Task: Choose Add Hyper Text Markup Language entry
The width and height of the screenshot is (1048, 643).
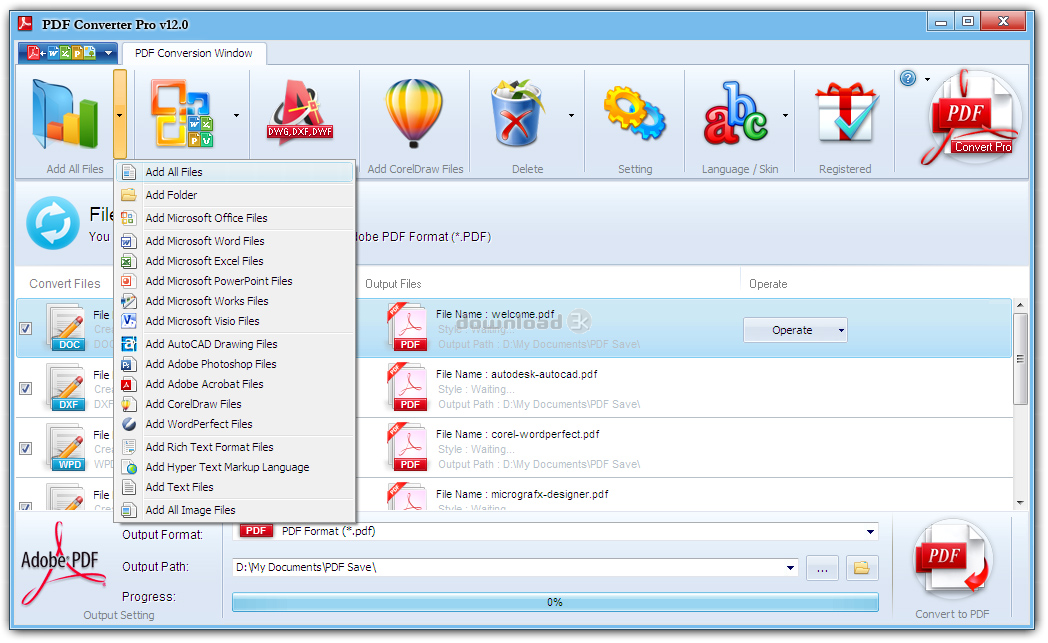Action: pyautogui.click(x=235, y=467)
